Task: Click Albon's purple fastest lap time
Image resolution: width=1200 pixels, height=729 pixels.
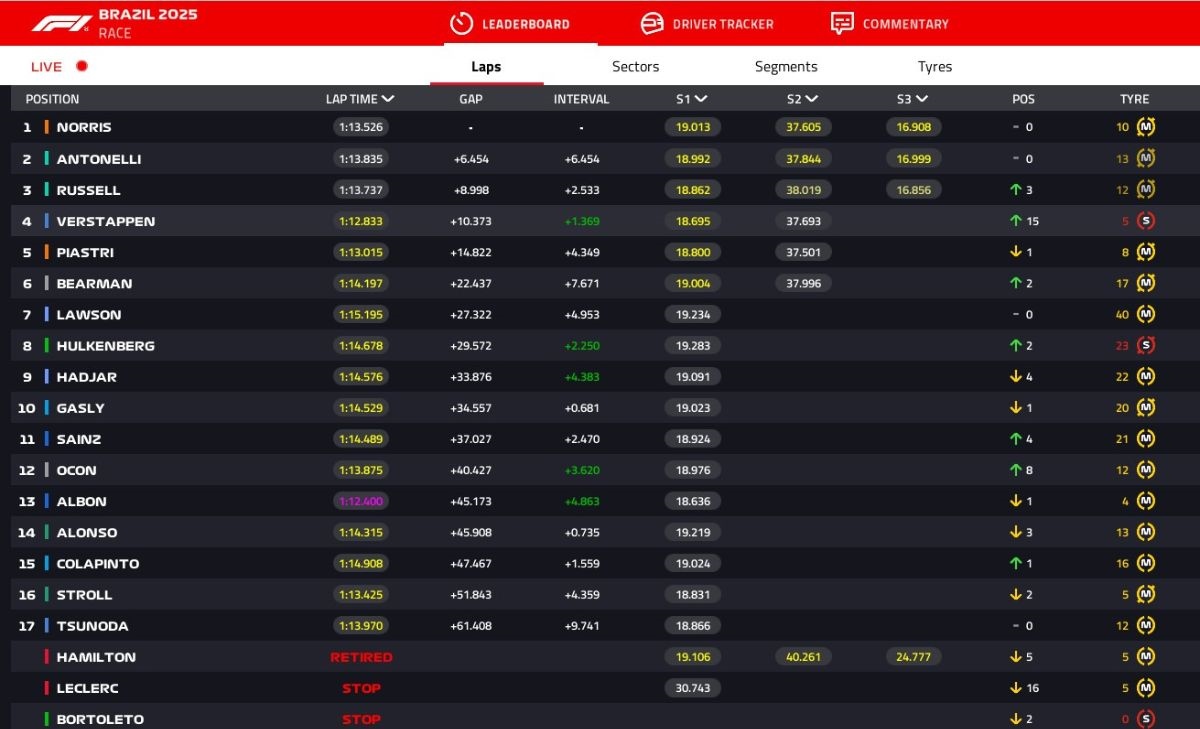Action: click(361, 501)
